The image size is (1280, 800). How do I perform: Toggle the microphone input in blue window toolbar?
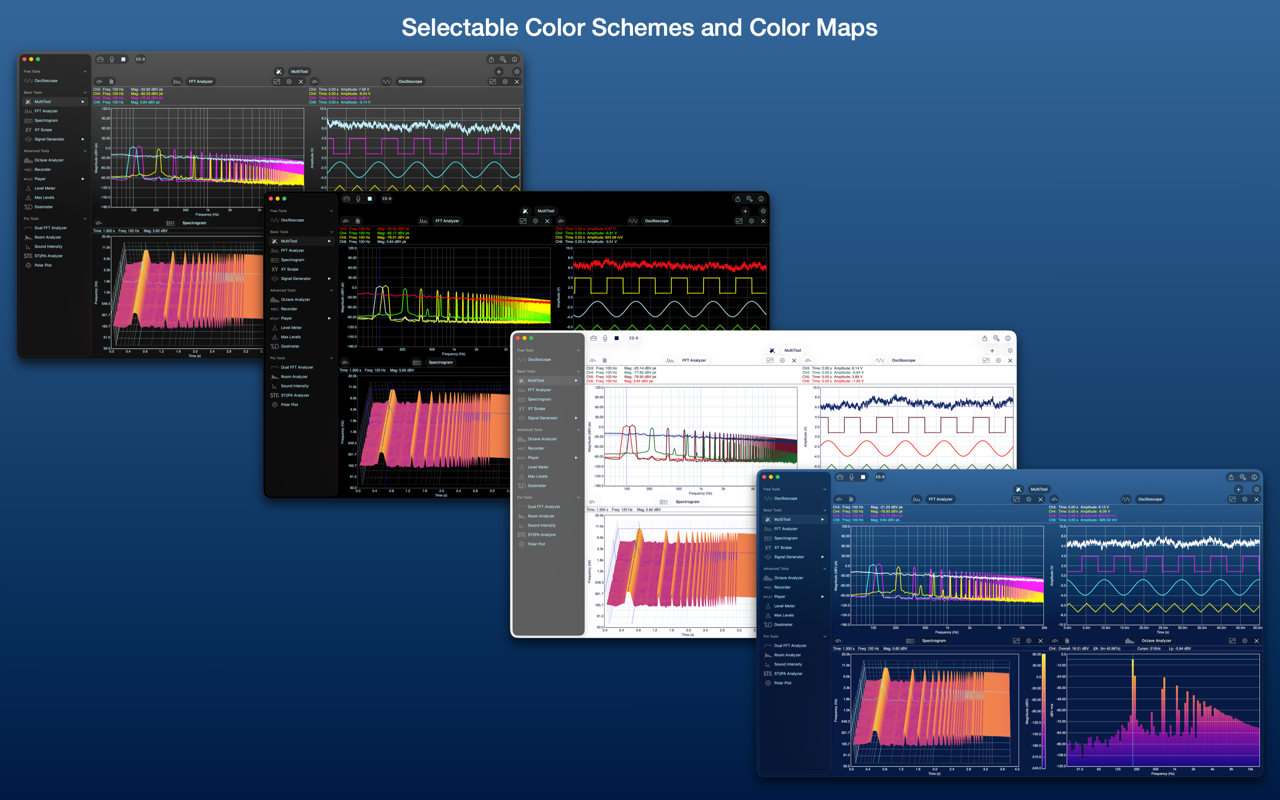[x=851, y=477]
